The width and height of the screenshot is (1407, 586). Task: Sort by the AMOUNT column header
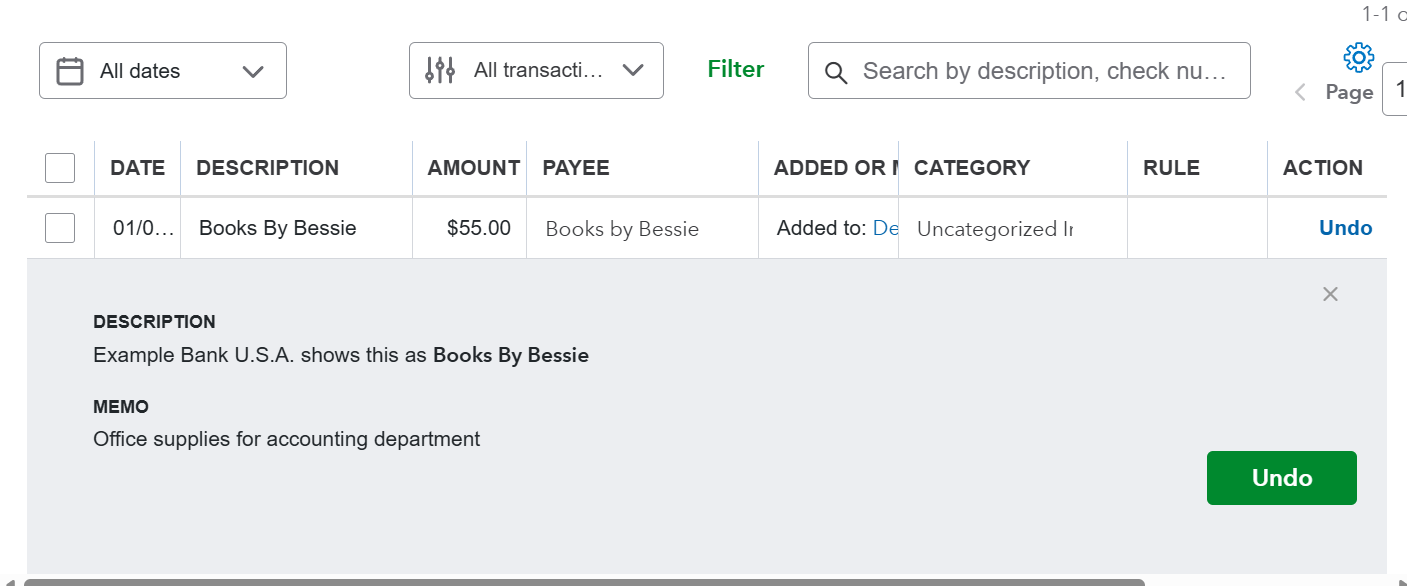473,168
